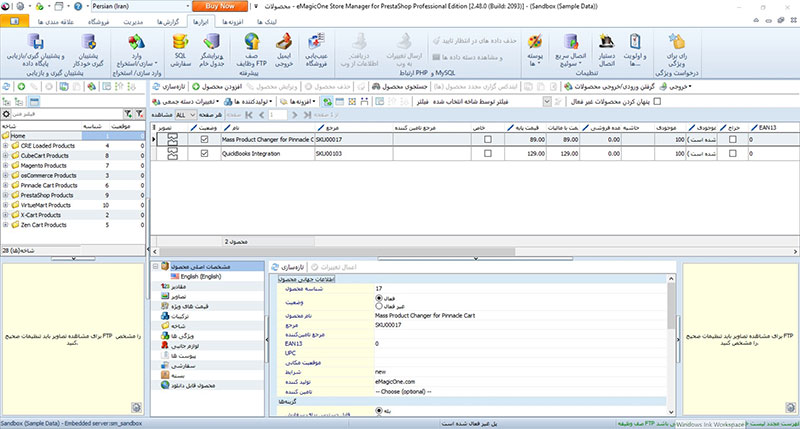This screenshot has height=429, width=800.
Task: Click the orange Buy Now button
Action: 220,6
